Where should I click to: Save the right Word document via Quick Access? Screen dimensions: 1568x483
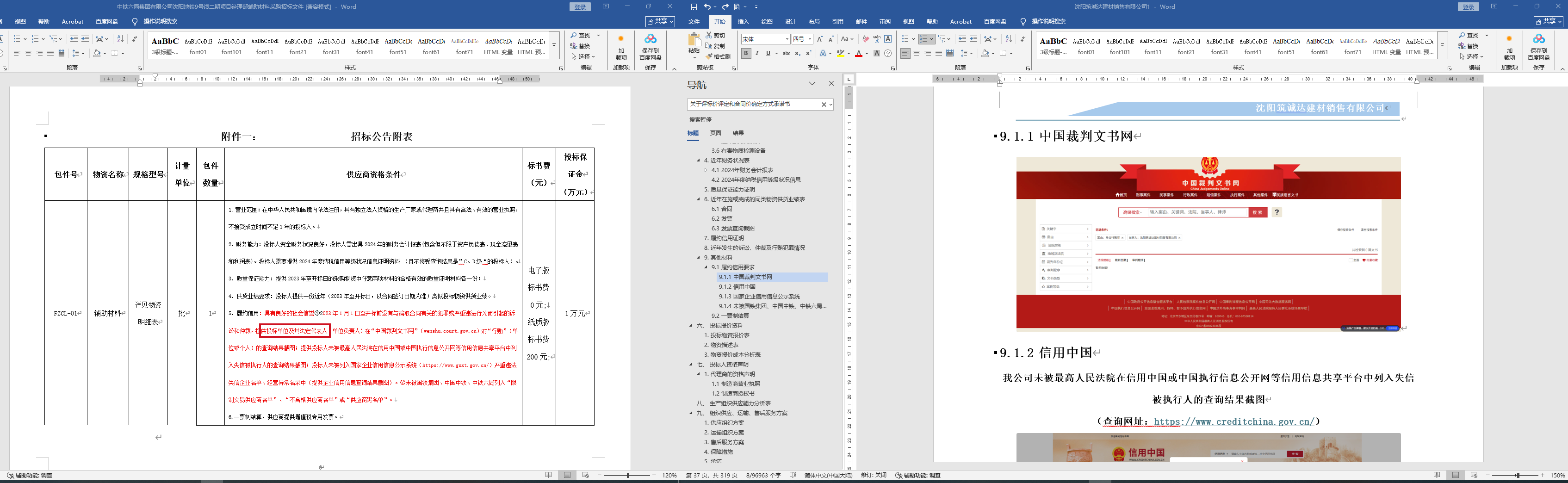[x=694, y=6]
